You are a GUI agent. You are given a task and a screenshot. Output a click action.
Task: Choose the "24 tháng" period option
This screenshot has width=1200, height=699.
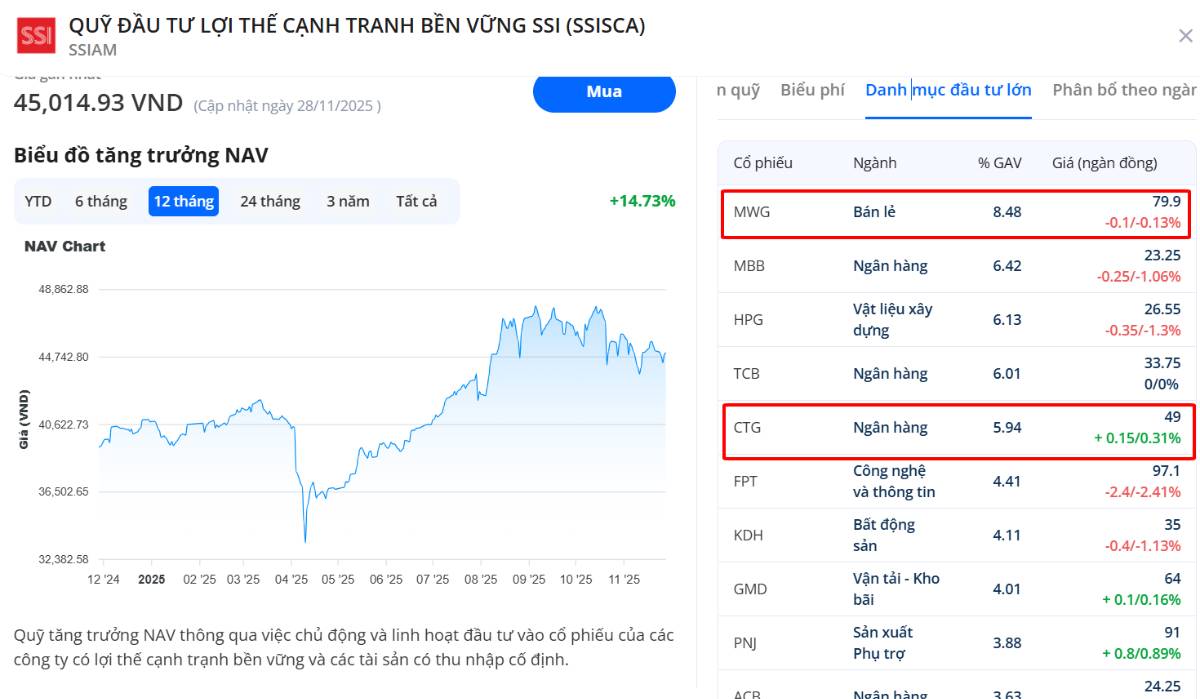[x=271, y=201]
